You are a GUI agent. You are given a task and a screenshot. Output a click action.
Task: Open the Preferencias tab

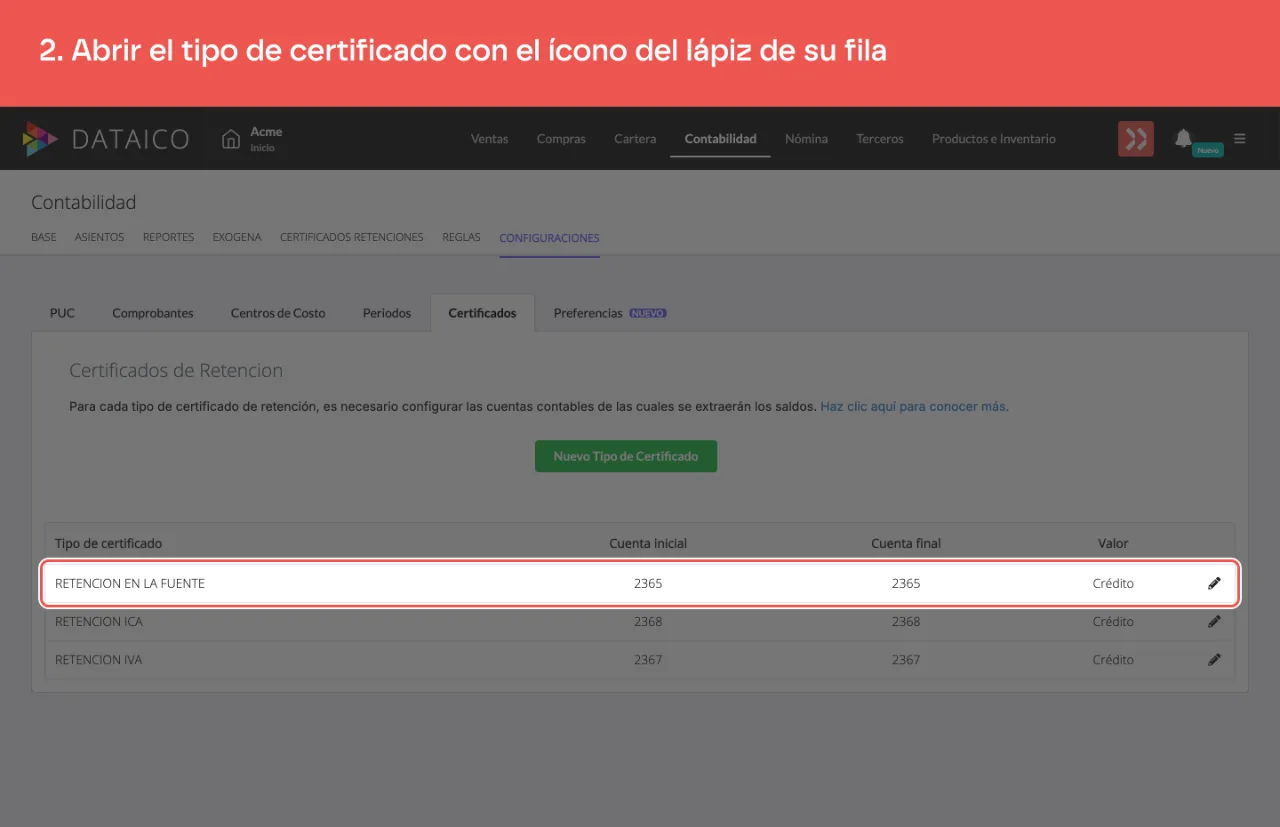click(x=610, y=313)
